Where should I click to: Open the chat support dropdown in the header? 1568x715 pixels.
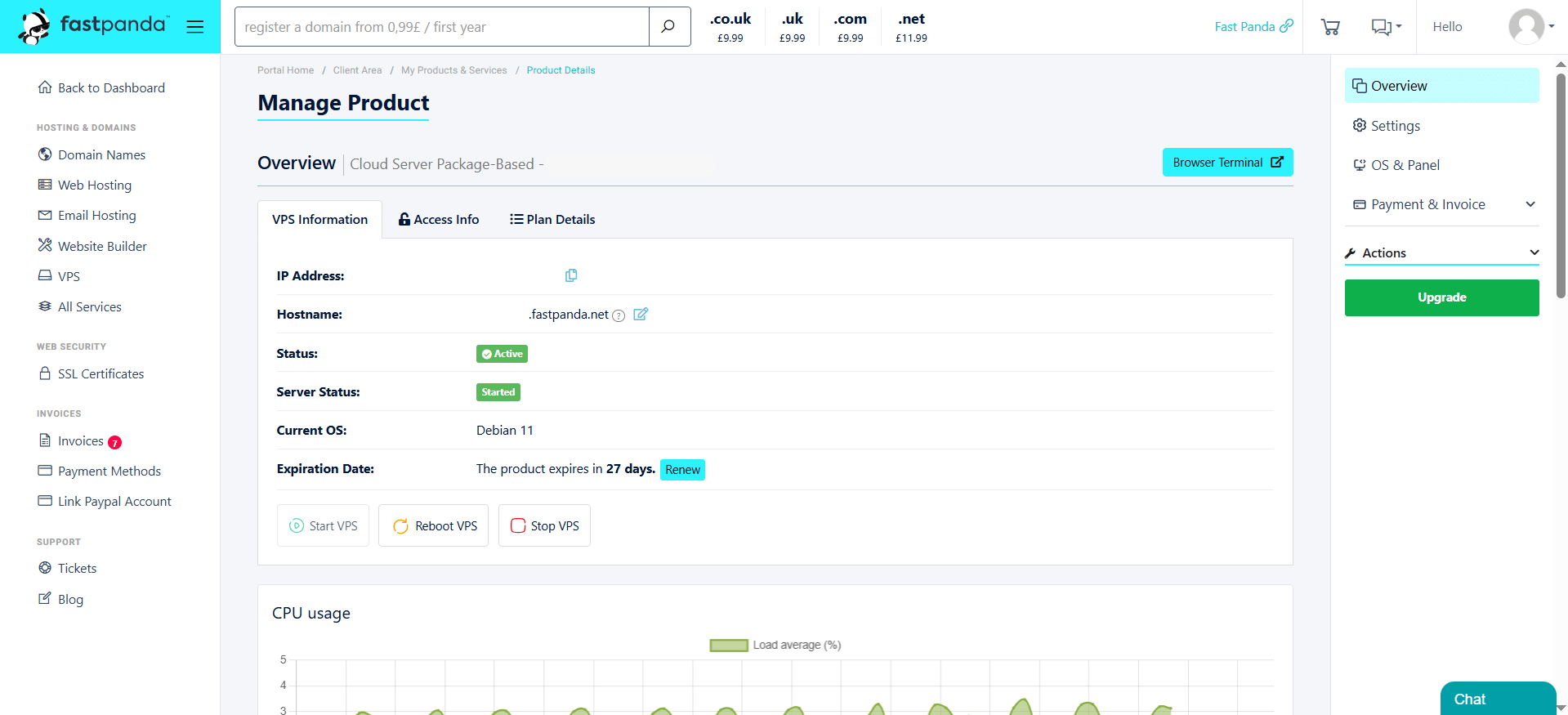pyautogui.click(x=1386, y=27)
